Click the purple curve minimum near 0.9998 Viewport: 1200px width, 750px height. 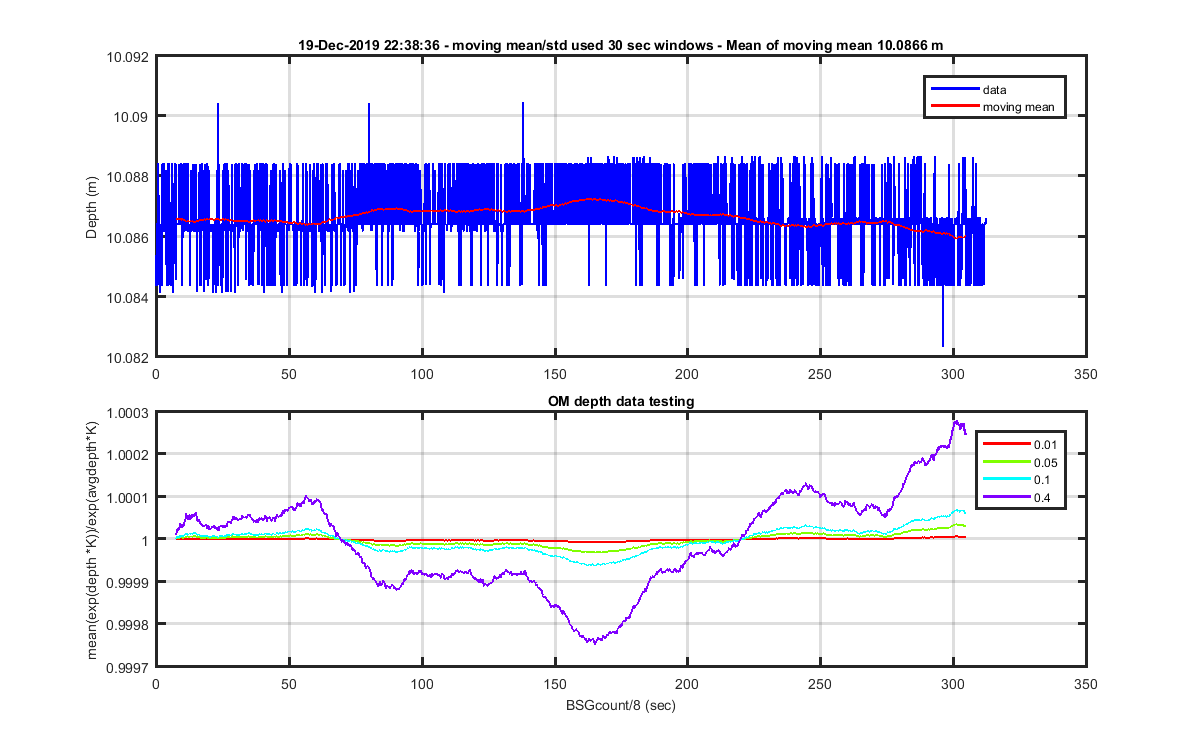pyautogui.click(x=593, y=641)
